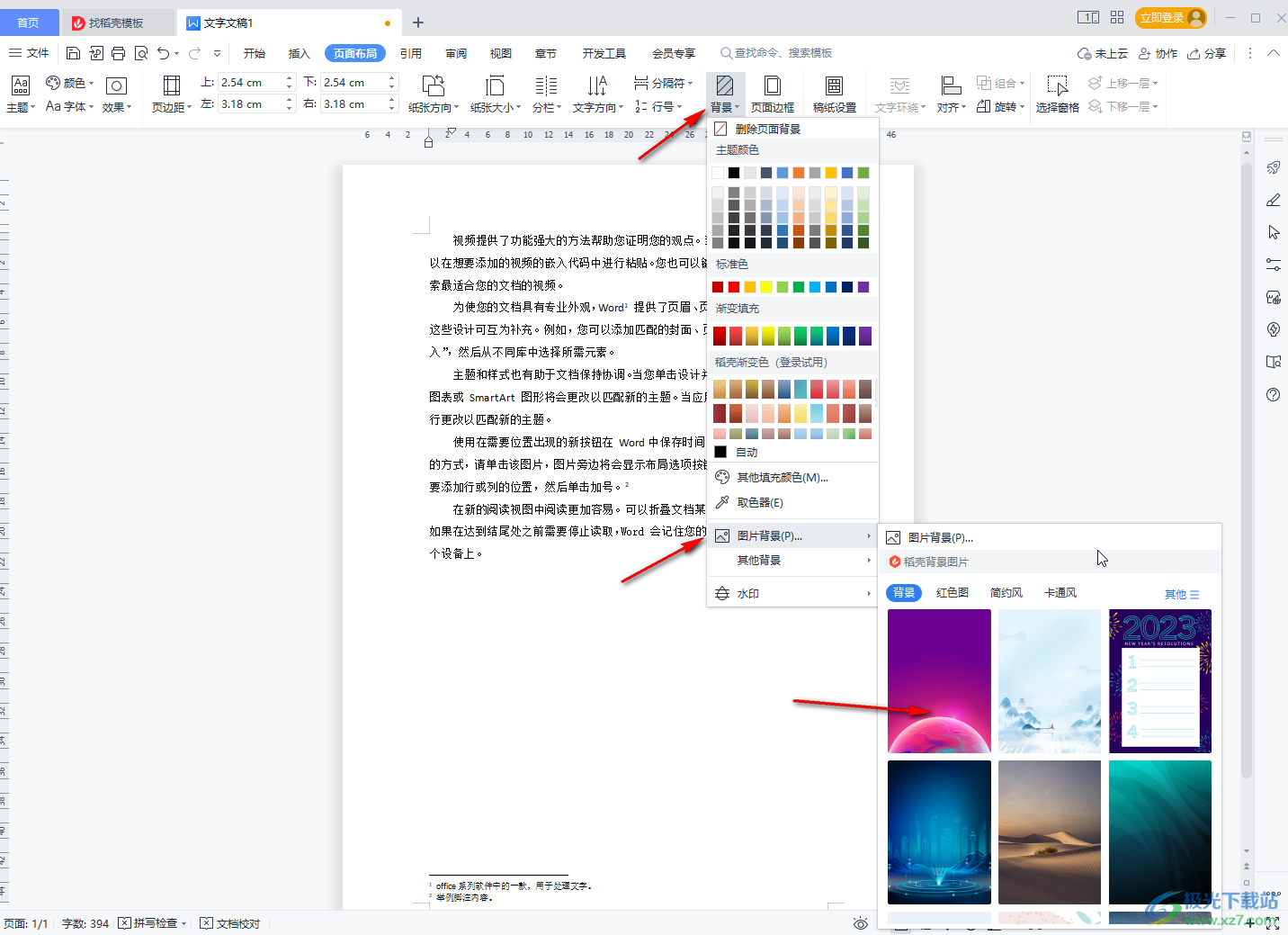Viewport: 1288px width, 935px height.
Task: Open the Line Numbers (行号) dropdown
Action: coord(657,106)
